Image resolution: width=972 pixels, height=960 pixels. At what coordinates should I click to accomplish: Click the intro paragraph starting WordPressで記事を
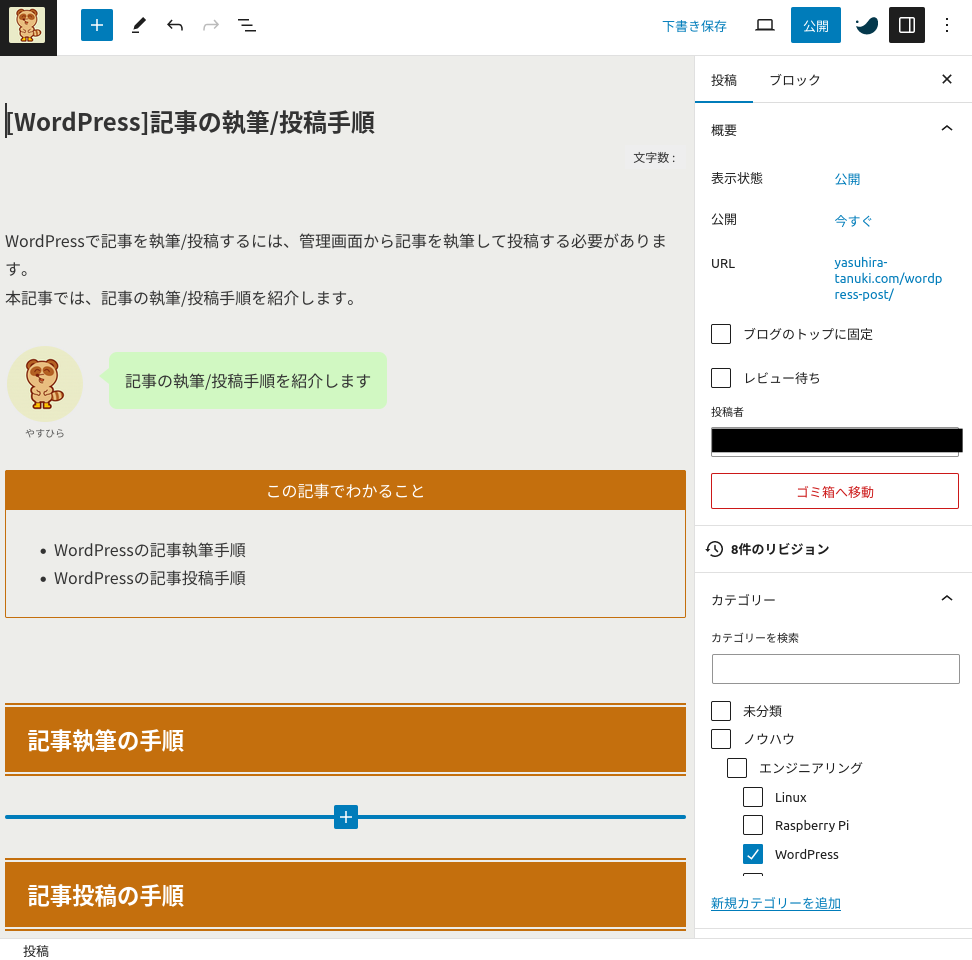pyautogui.click(x=336, y=255)
